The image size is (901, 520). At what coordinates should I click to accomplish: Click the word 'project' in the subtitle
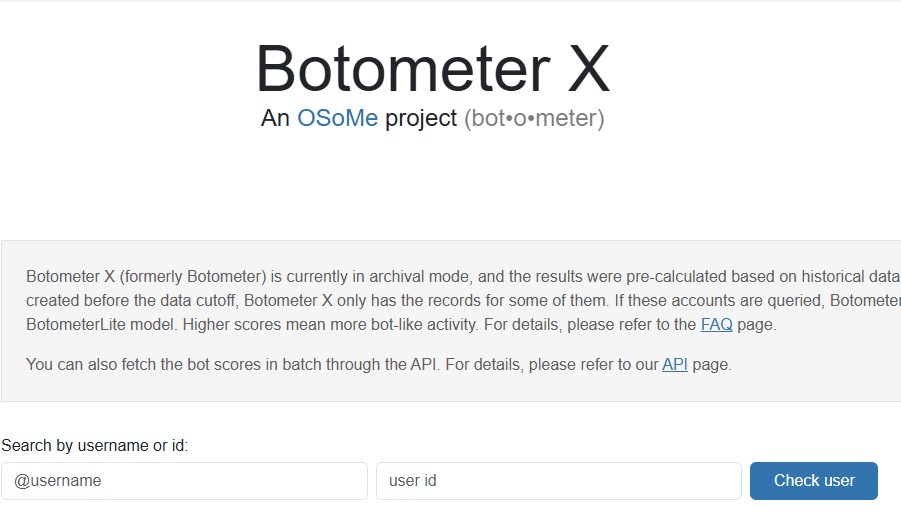pyautogui.click(x=421, y=119)
